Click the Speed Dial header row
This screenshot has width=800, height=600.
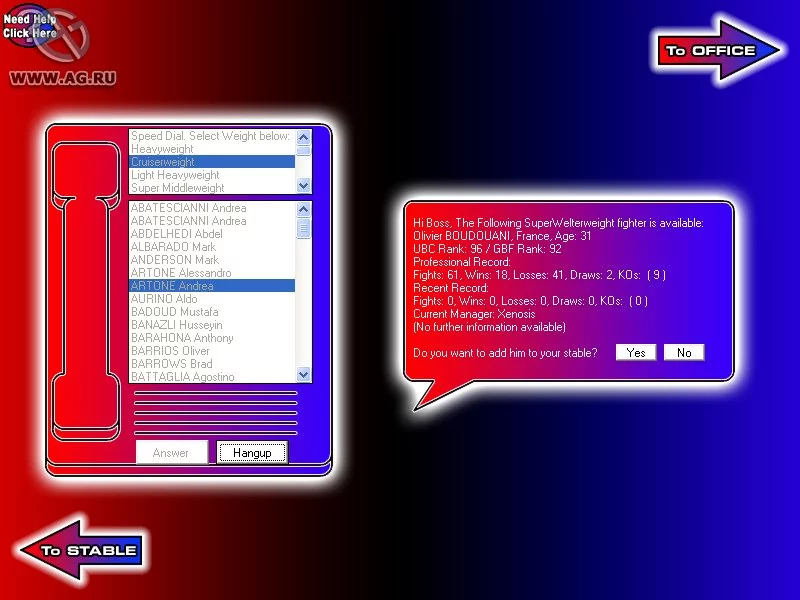(212, 136)
